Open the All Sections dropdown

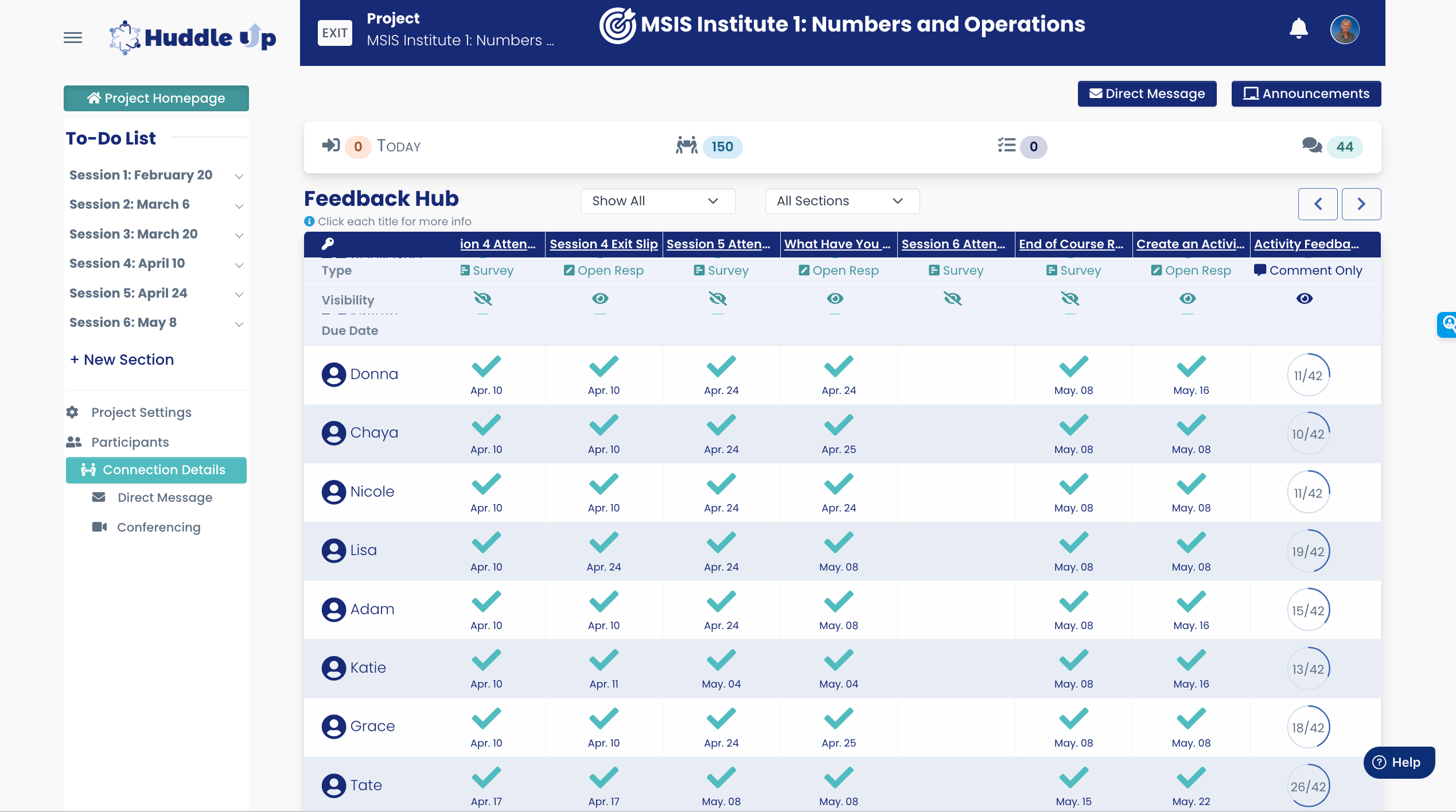click(842, 201)
